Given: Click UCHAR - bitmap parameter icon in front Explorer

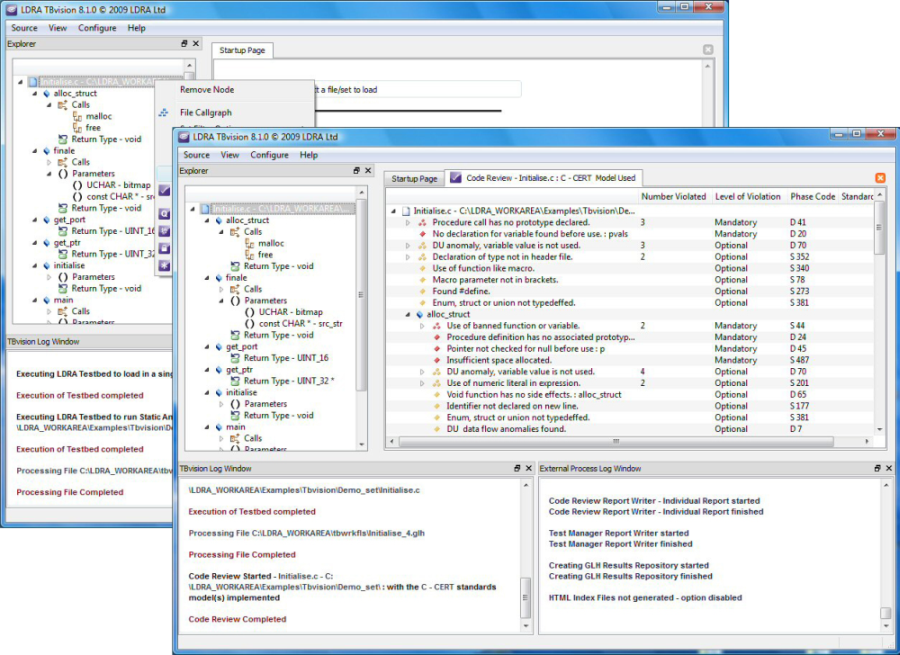Looking at the screenshot, I should pos(250,312).
